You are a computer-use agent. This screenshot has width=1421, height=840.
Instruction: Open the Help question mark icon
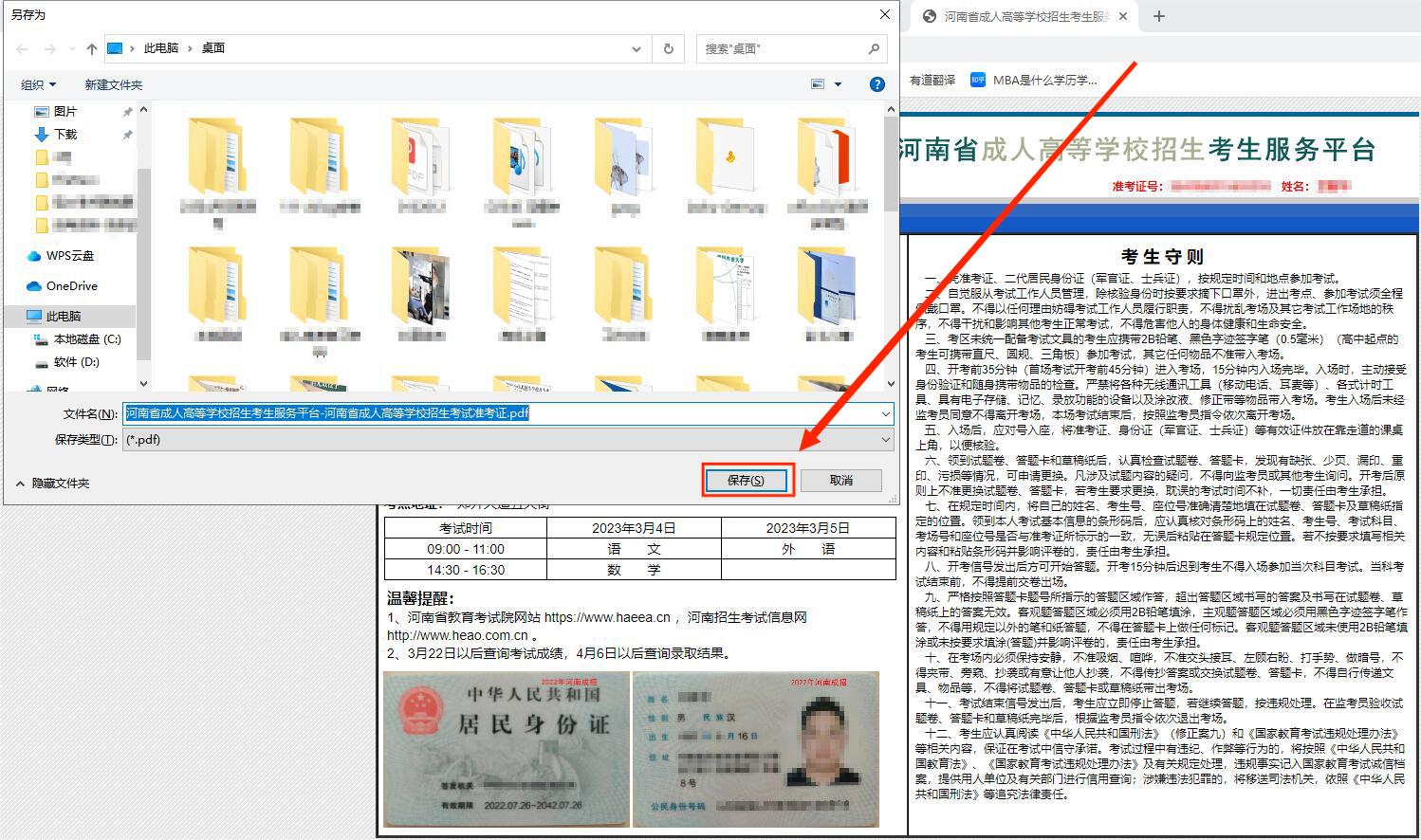click(877, 84)
